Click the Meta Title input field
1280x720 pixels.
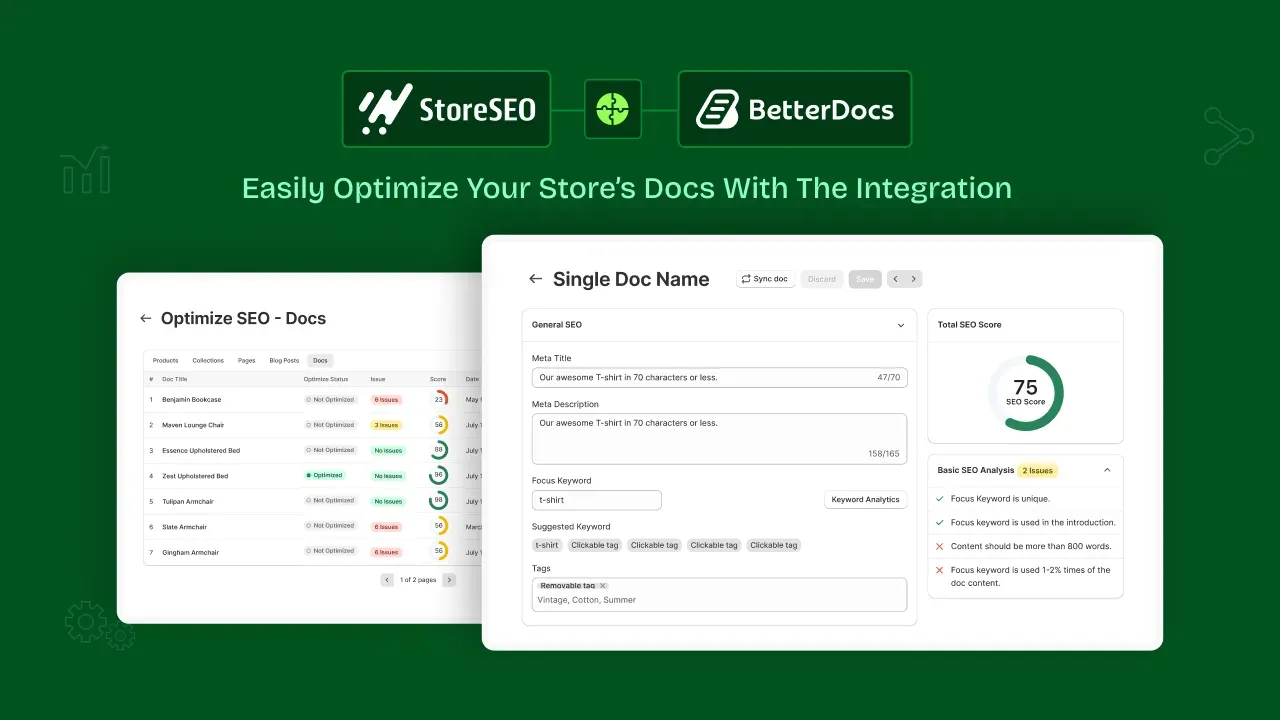tap(719, 377)
